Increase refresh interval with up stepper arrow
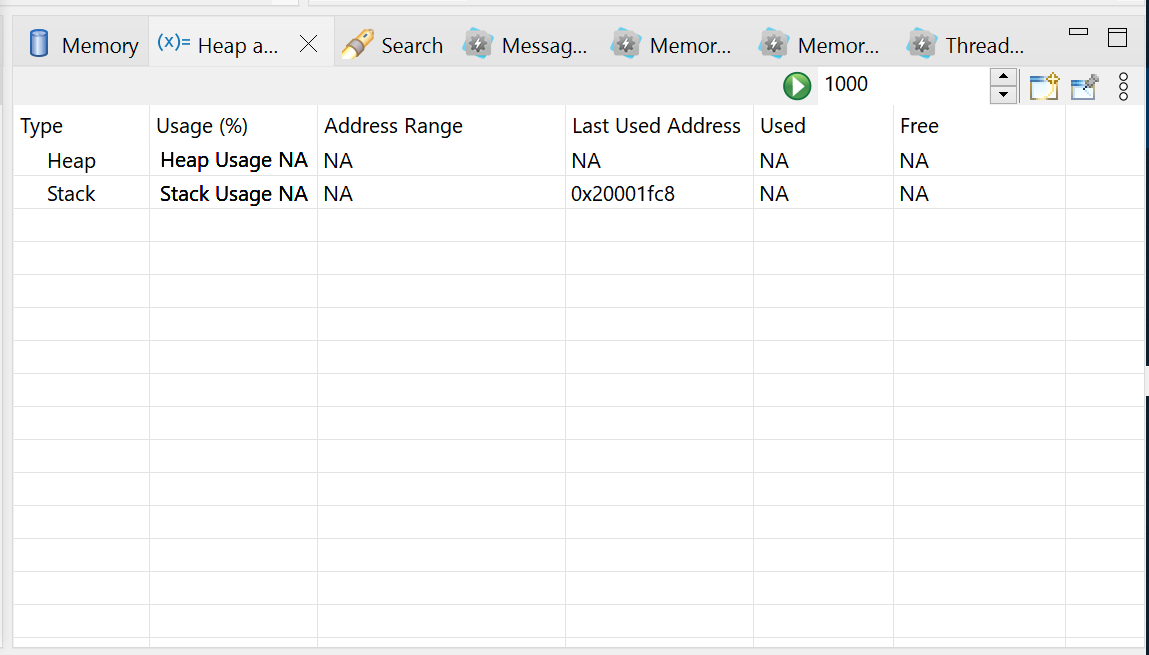The width and height of the screenshot is (1149, 655). pyautogui.click(x=1003, y=77)
